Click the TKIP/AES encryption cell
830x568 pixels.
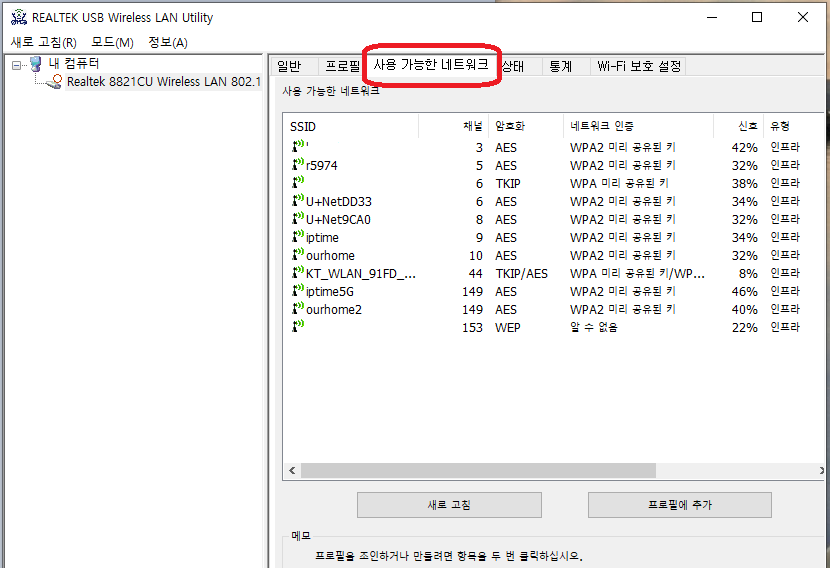(521, 274)
